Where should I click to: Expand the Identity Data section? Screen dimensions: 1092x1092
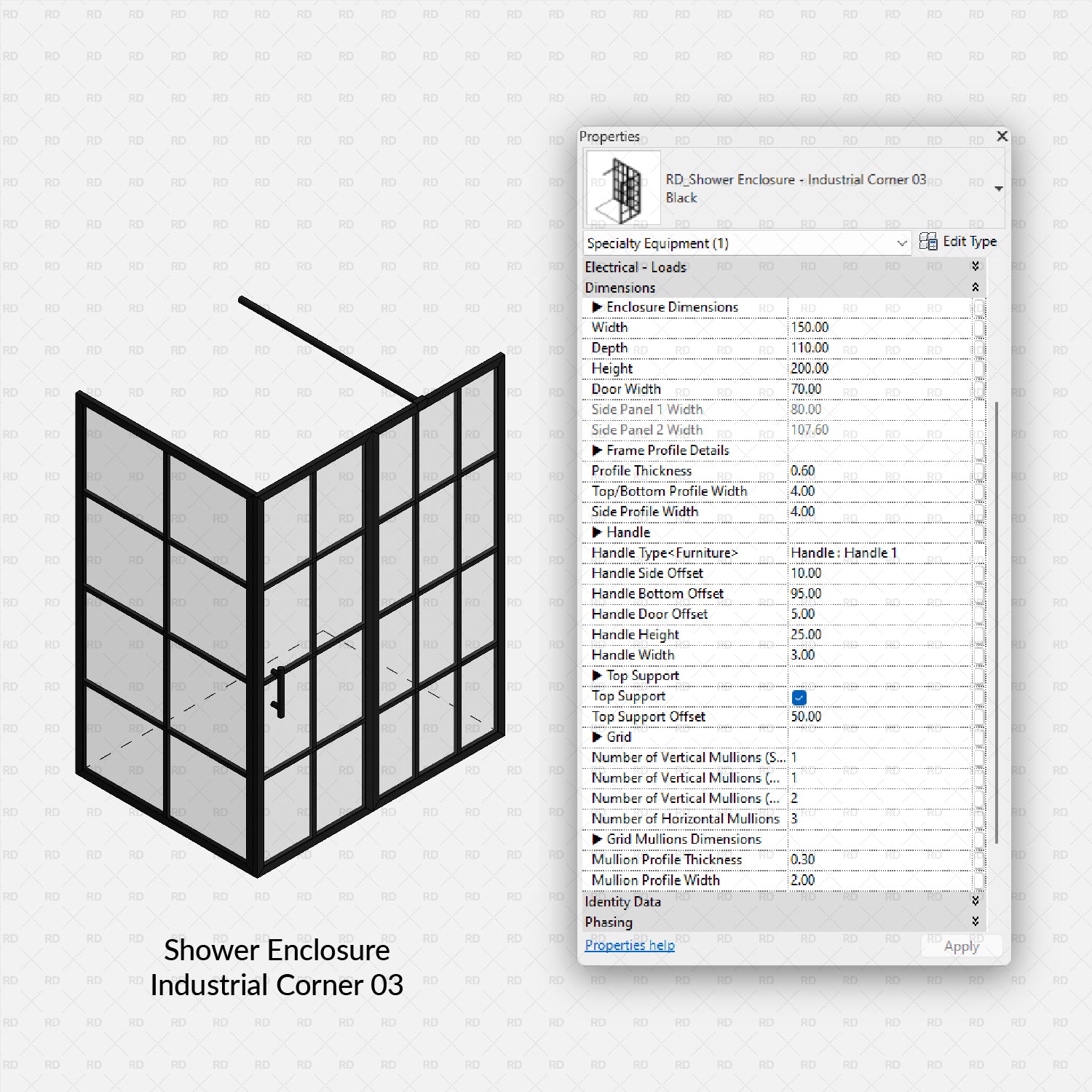coord(976,901)
